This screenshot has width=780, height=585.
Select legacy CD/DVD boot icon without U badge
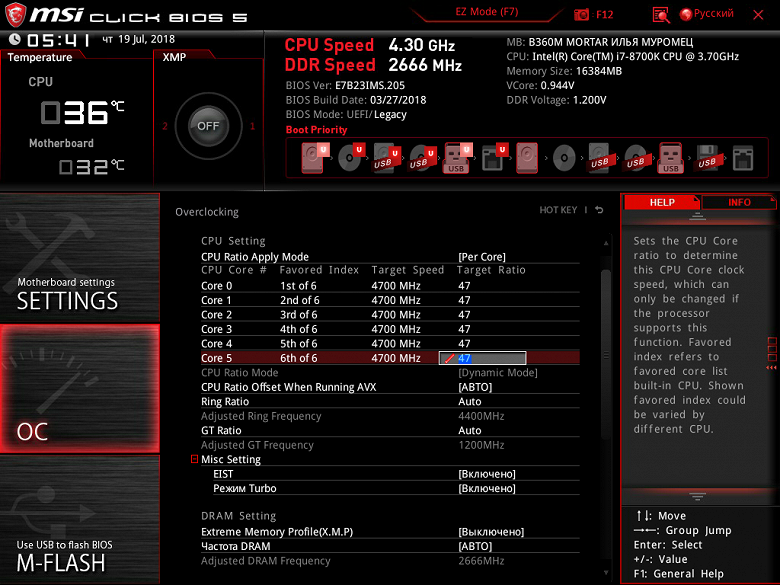(x=564, y=158)
